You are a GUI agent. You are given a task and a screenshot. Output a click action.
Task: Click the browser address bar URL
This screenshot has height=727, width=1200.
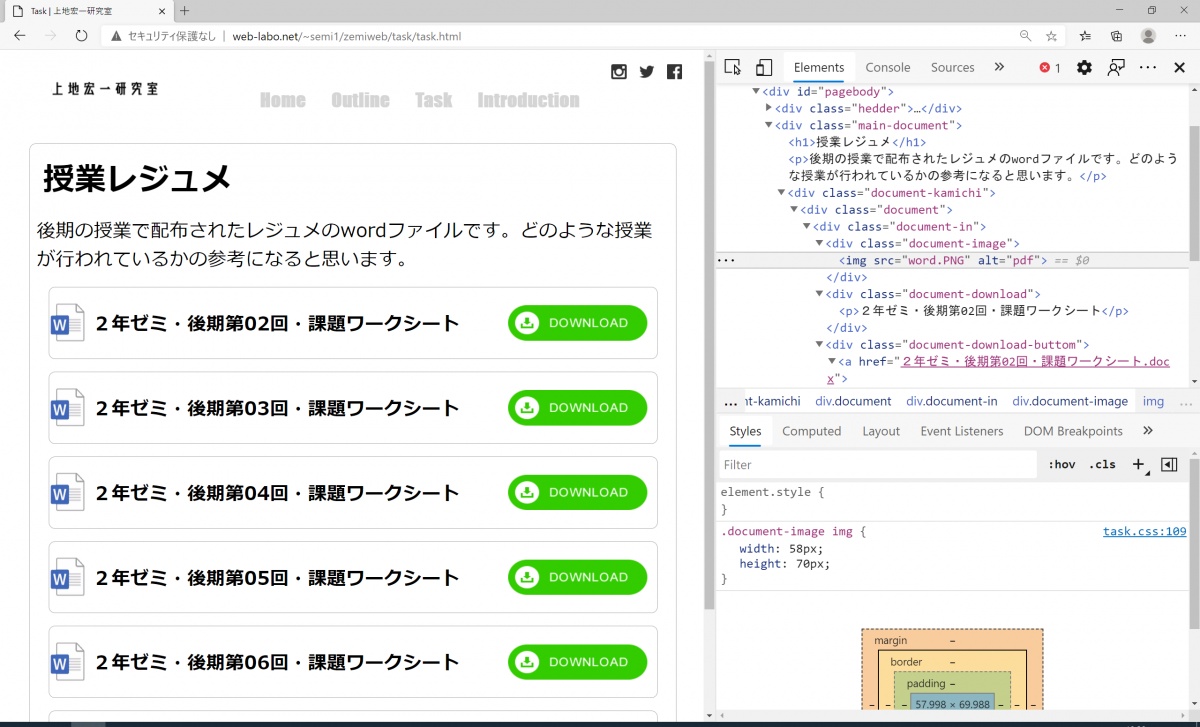[347, 36]
